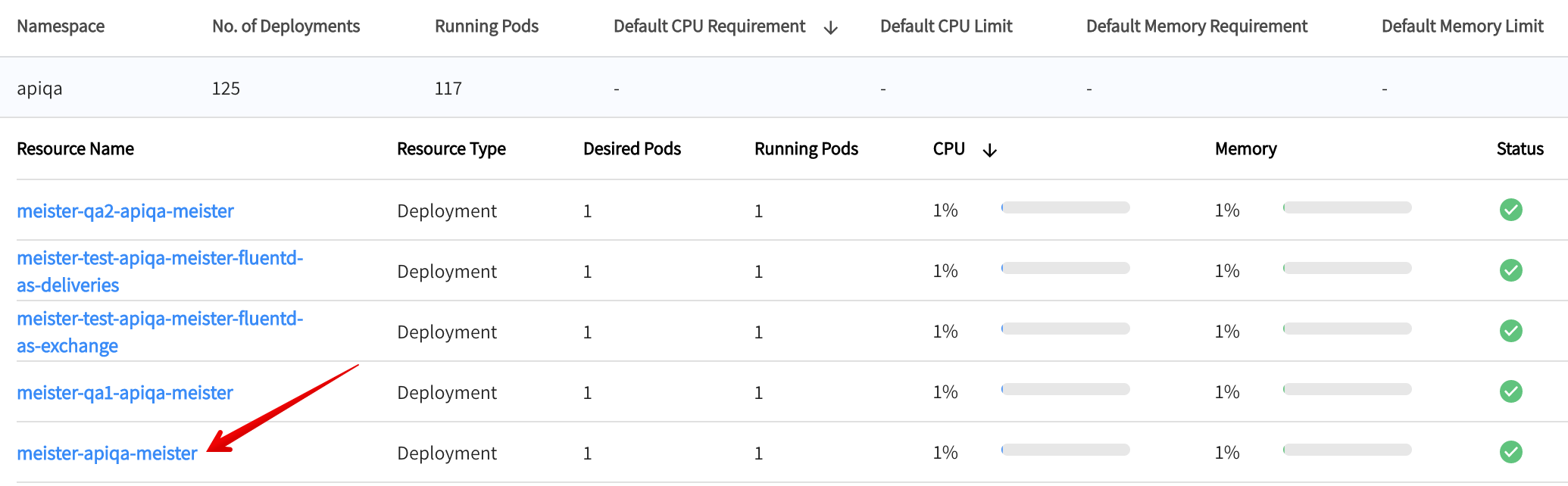This screenshot has width=1568, height=486.
Task: Click green status check for fluentd-as-exchange row
Action: [1510, 331]
